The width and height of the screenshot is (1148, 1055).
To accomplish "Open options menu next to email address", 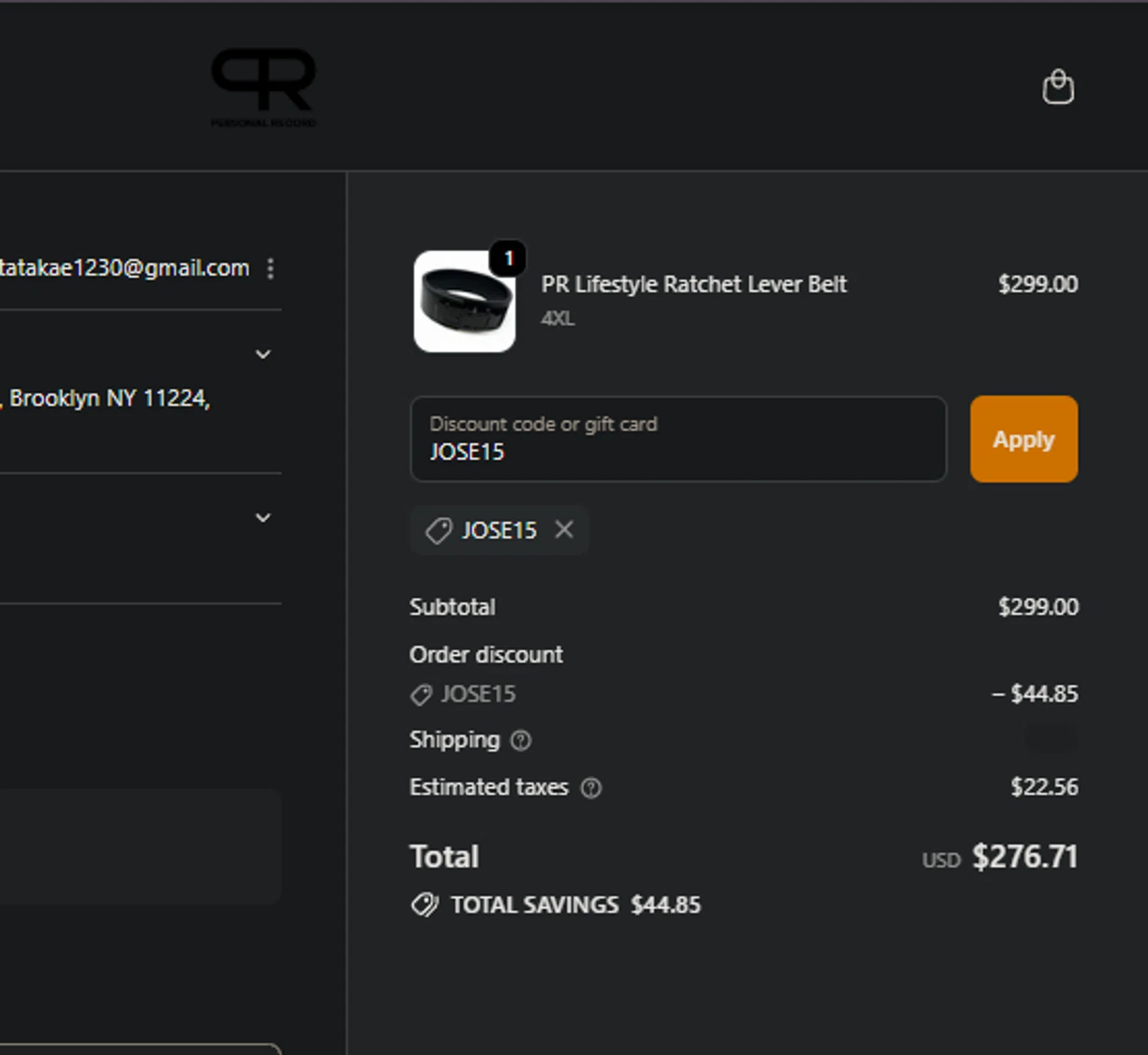I will tap(270, 268).
